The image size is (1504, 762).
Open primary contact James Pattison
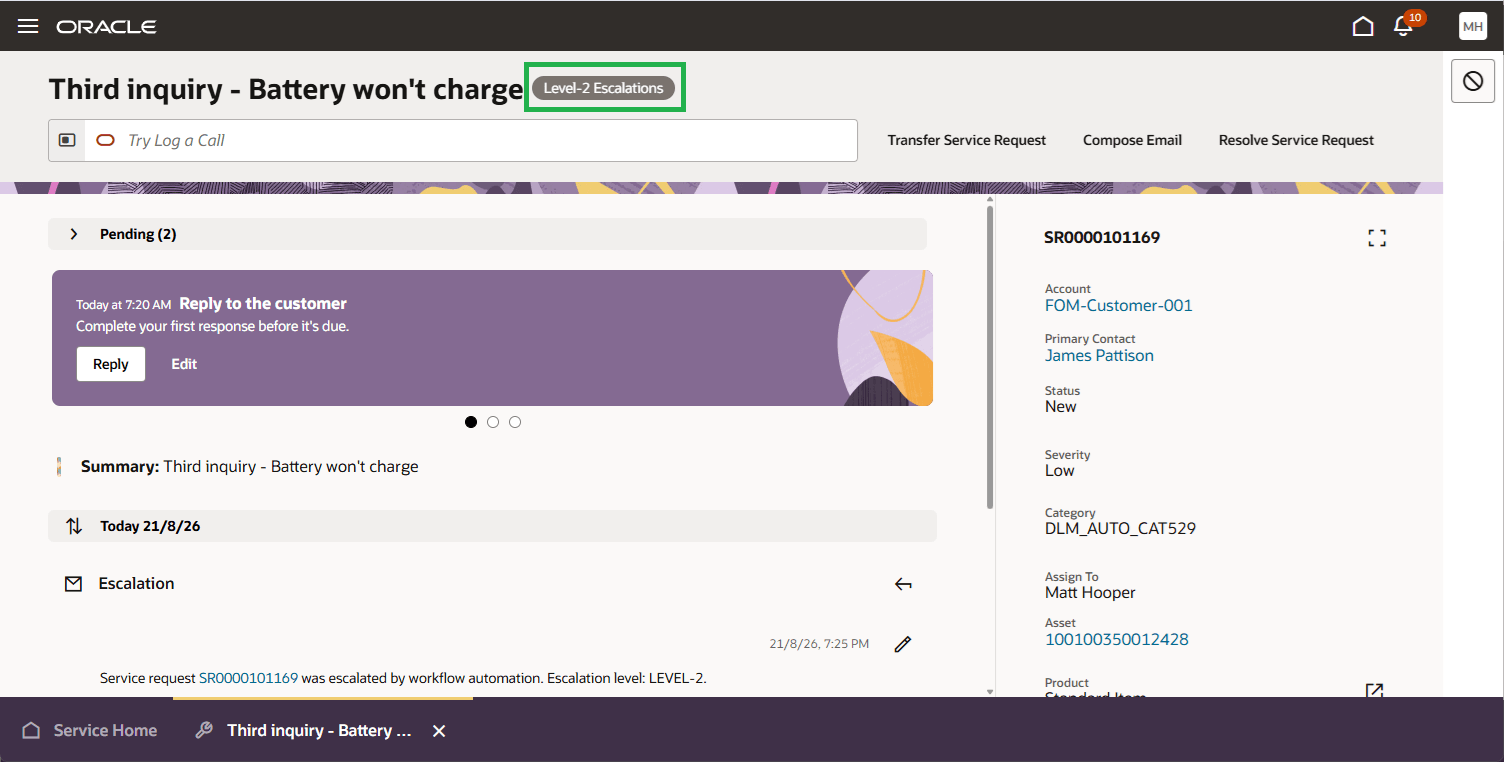click(1099, 356)
